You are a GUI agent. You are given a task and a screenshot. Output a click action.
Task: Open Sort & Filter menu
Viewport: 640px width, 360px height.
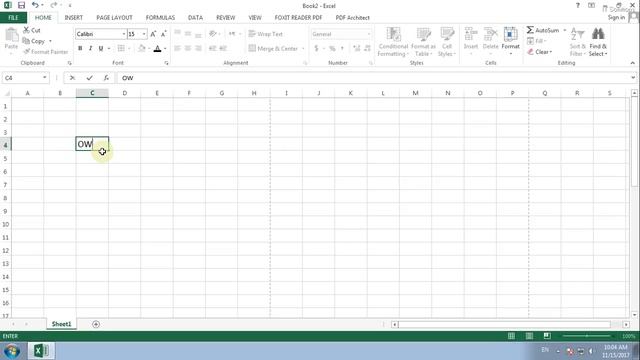click(x=577, y=42)
